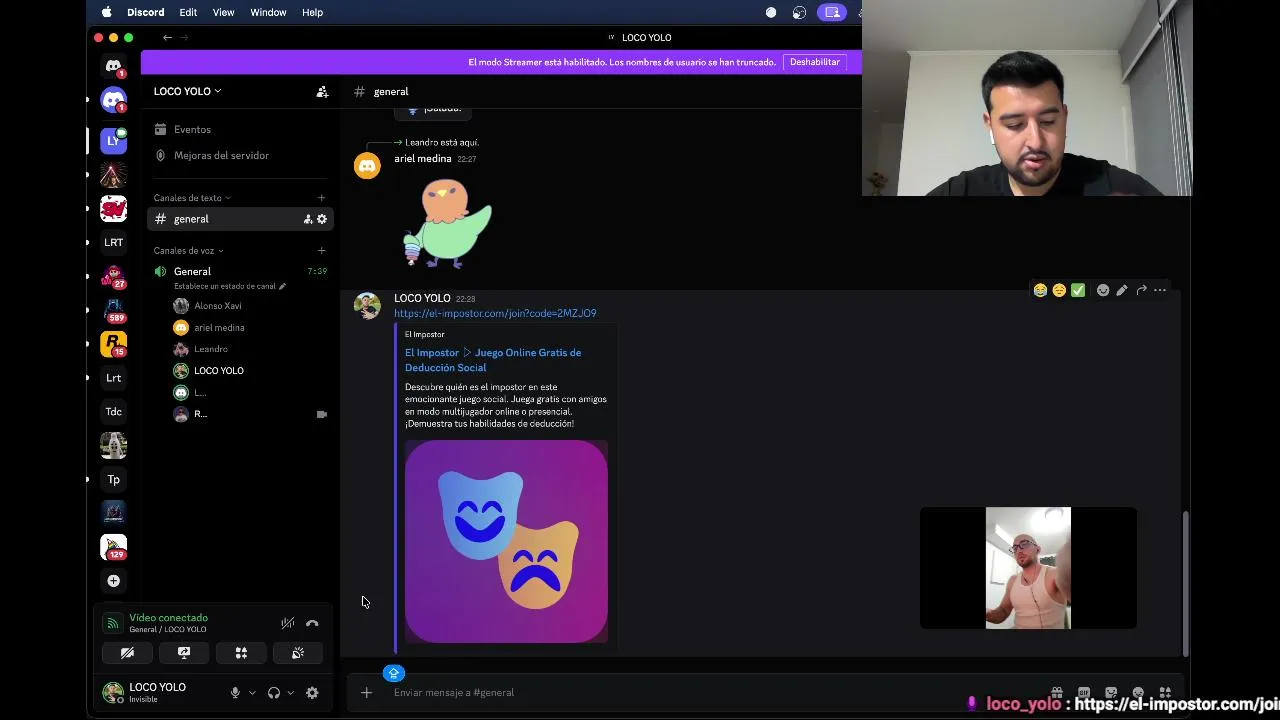1280x720 pixels.
Task: Collapse Canales de texto category
Action: pos(192,198)
